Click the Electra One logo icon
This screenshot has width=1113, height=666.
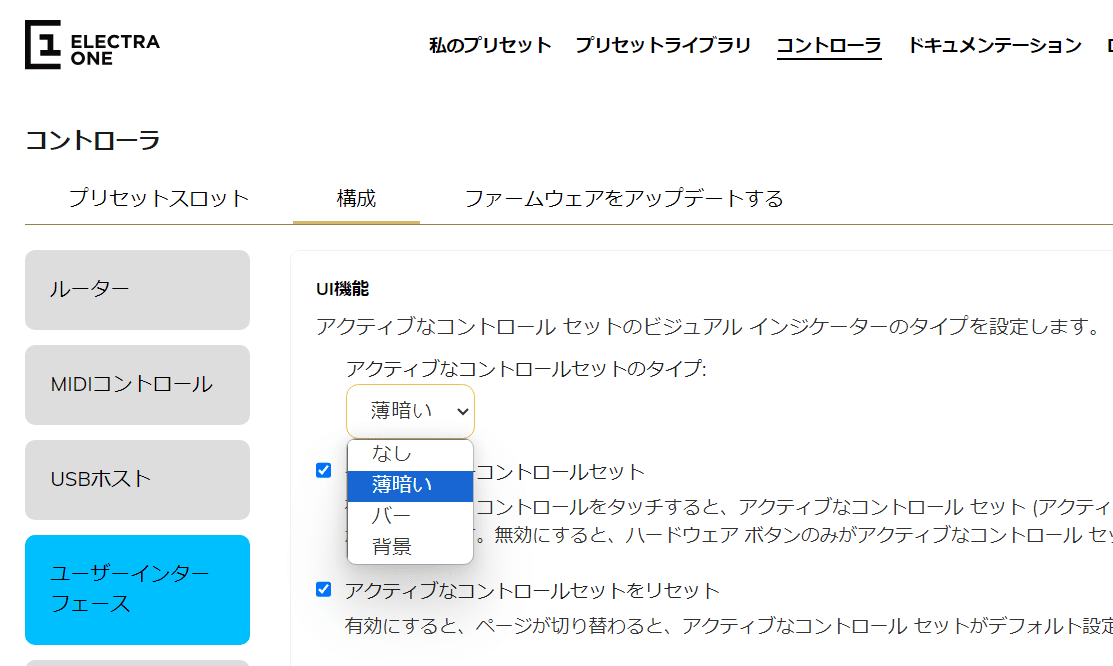(42, 45)
